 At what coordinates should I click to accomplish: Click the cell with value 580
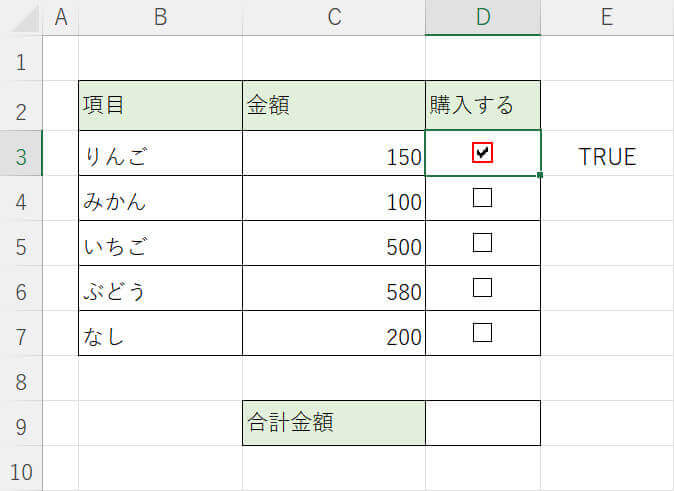point(333,290)
